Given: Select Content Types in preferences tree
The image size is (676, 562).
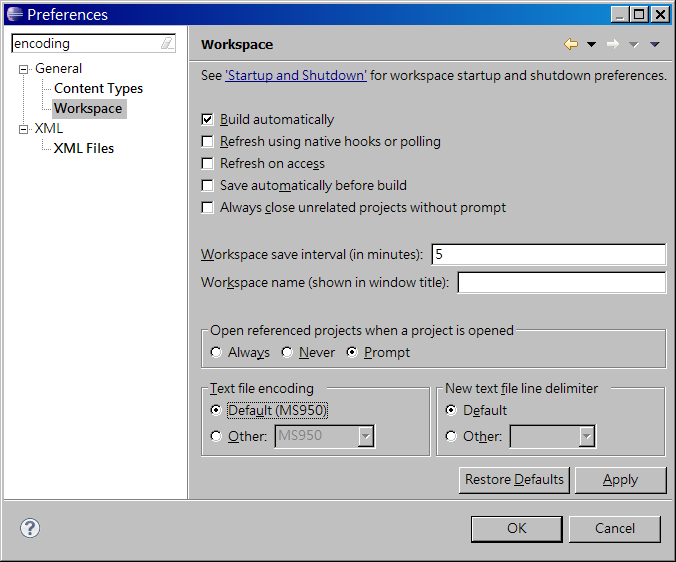Looking at the screenshot, I should click(x=98, y=89).
